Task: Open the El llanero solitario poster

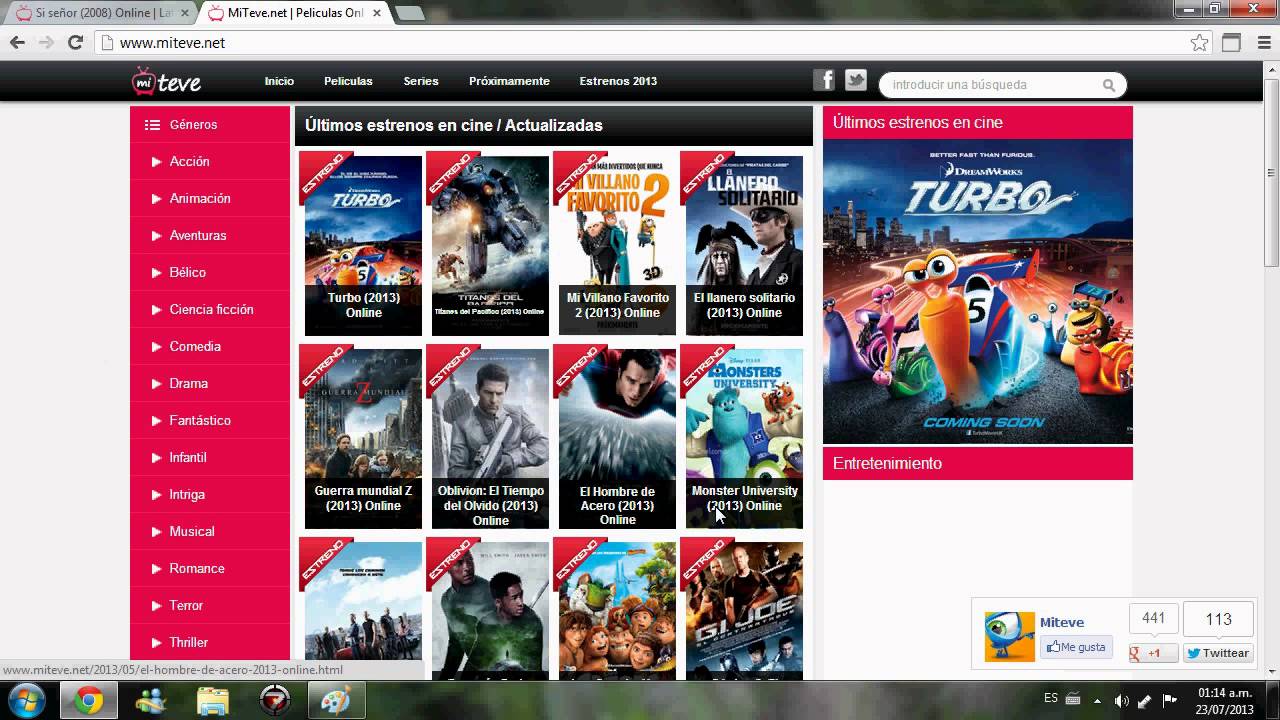Action: (x=744, y=245)
